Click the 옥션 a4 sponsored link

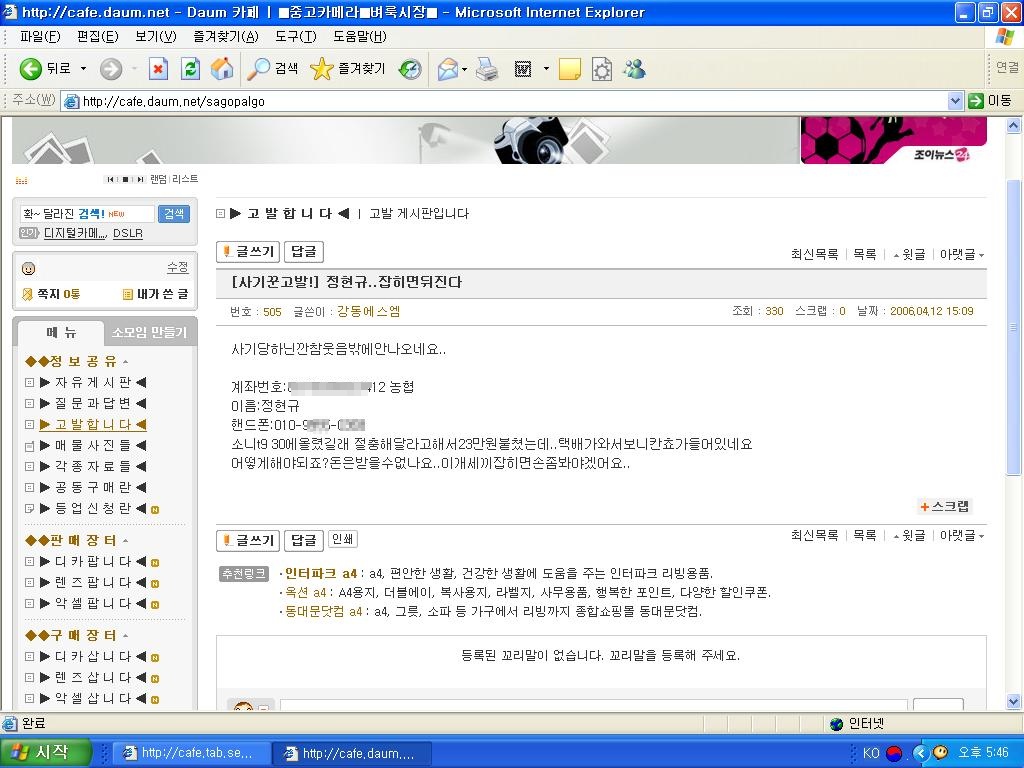pos(306,592)
